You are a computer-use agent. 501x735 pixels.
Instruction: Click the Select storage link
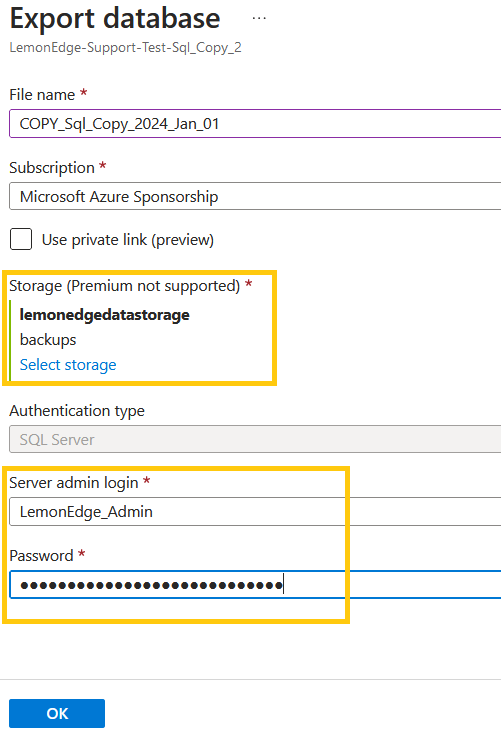click(68, 365)
